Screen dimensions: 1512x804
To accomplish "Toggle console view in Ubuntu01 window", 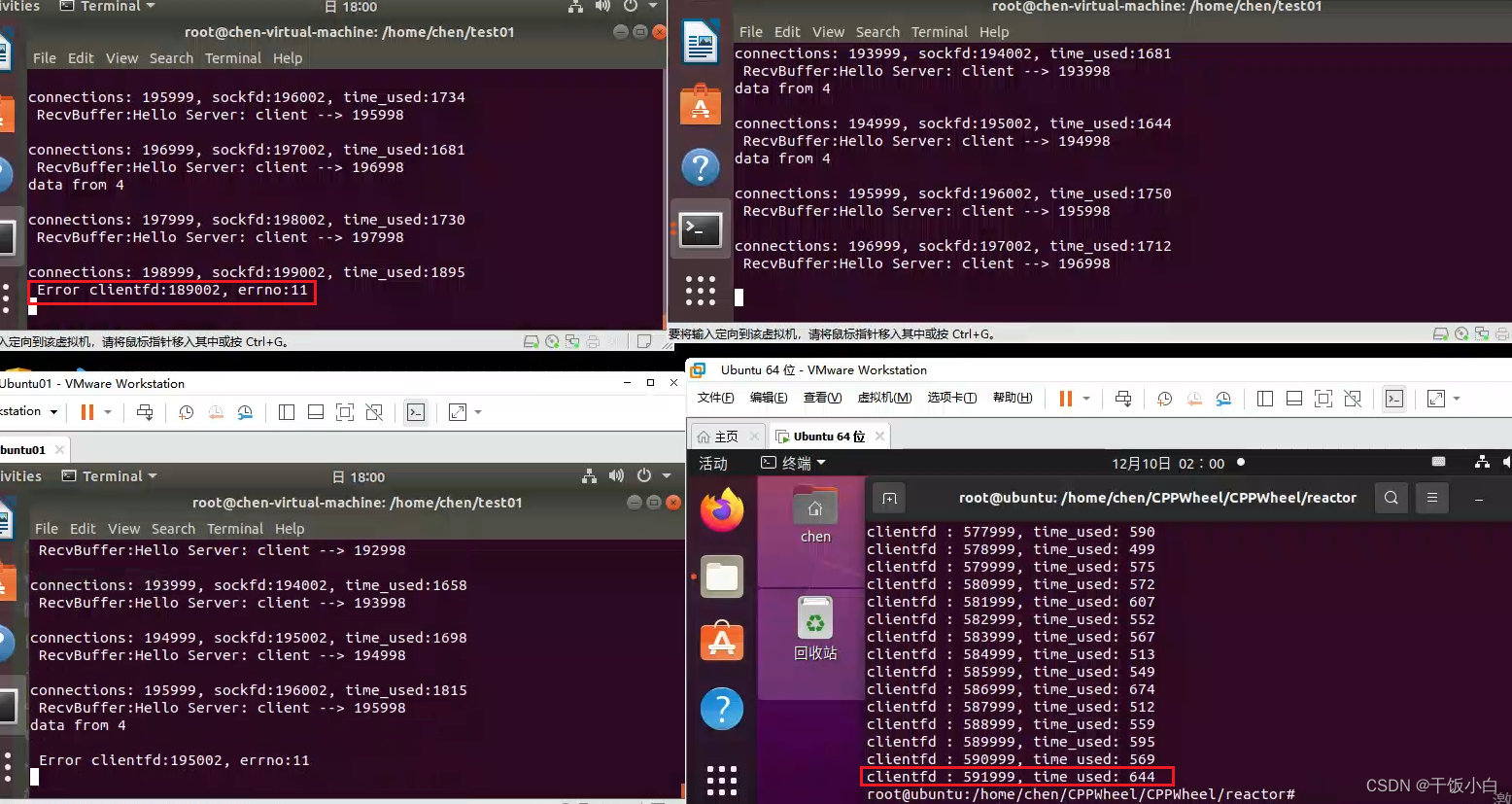I will (416, 412).
